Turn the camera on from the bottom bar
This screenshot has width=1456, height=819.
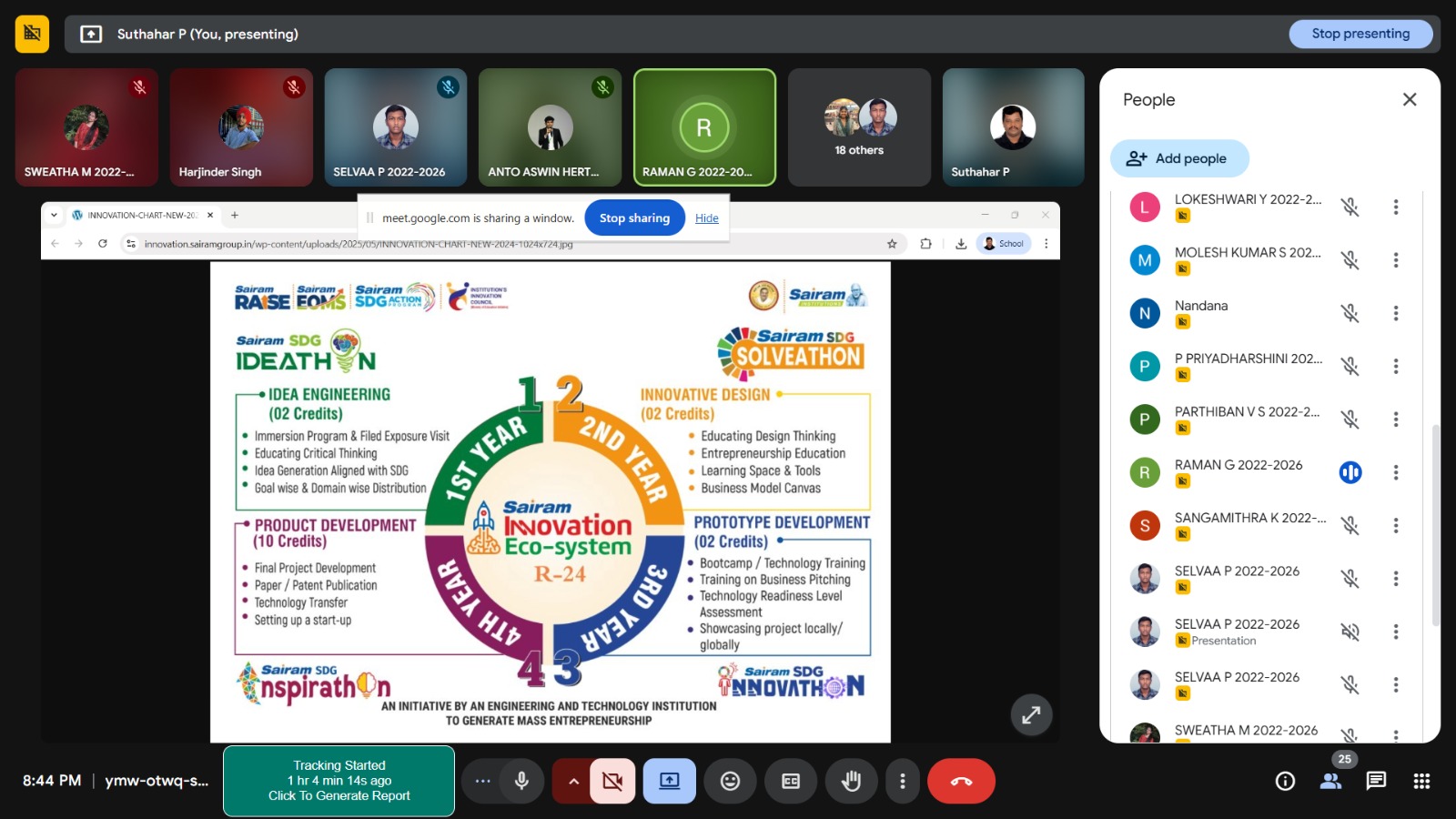tap(612, 781)
